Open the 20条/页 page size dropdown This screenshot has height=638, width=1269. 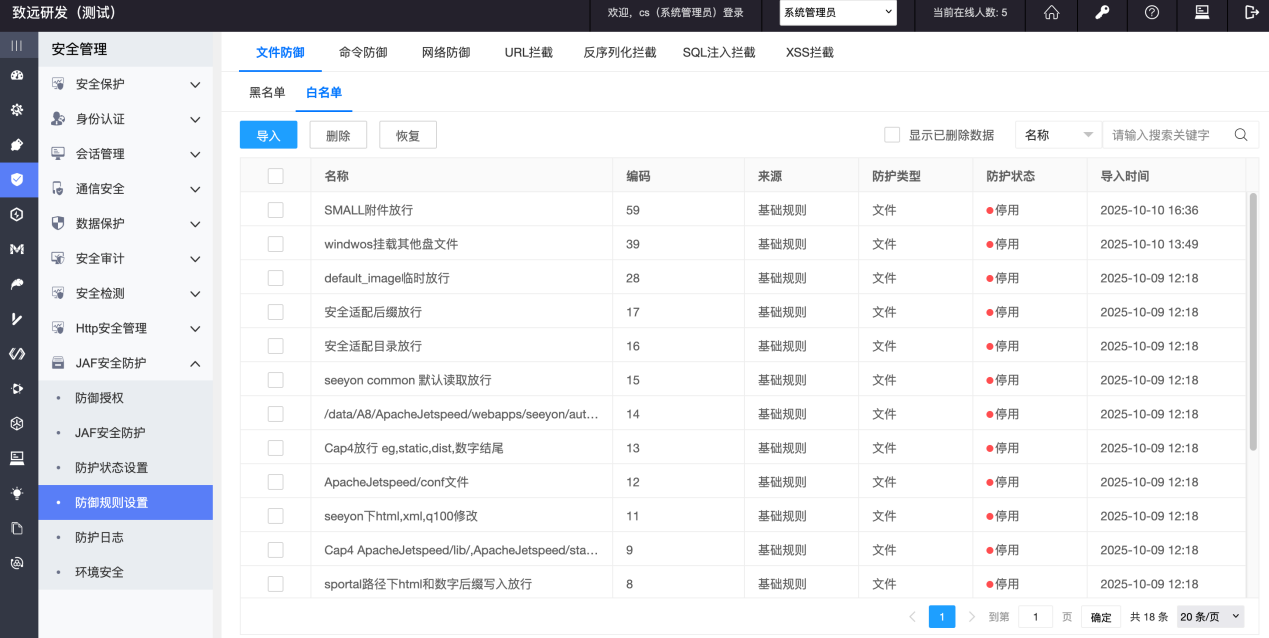[x=1210, y=617]
